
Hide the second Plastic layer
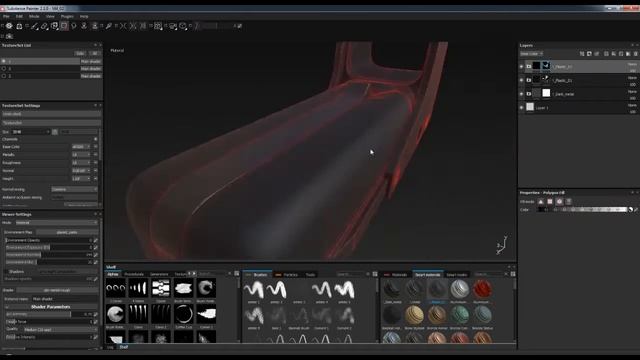(x=521, y=80)
